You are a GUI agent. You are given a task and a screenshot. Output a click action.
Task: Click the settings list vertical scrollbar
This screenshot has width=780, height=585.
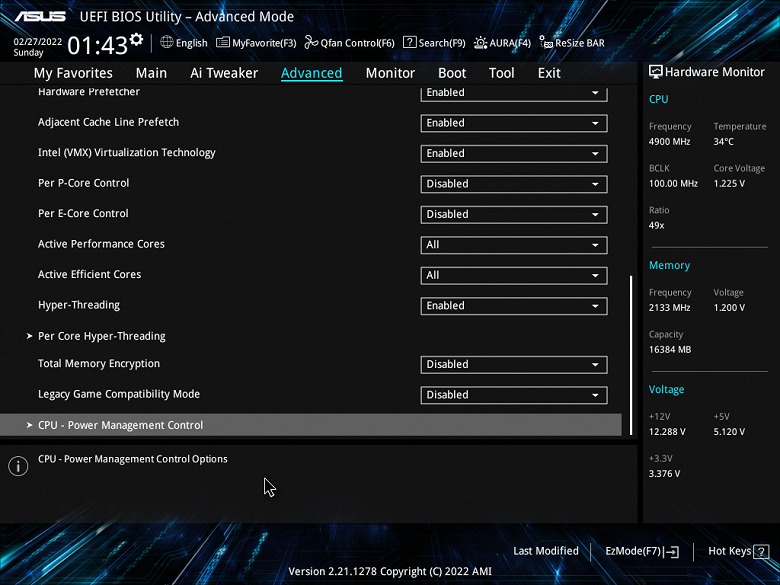[x=631, y=355]
